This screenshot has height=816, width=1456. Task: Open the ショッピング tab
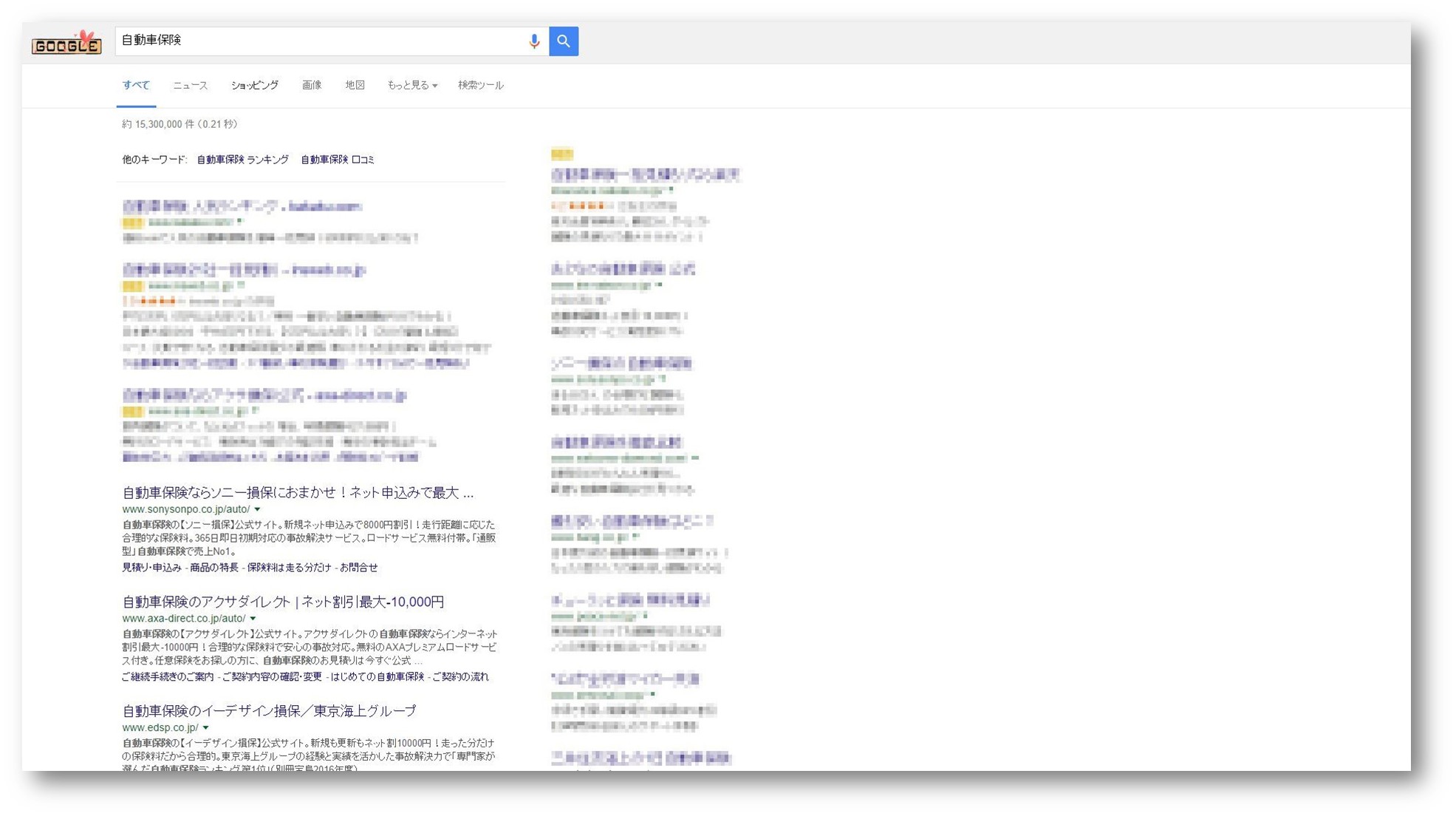click(255, 86)
